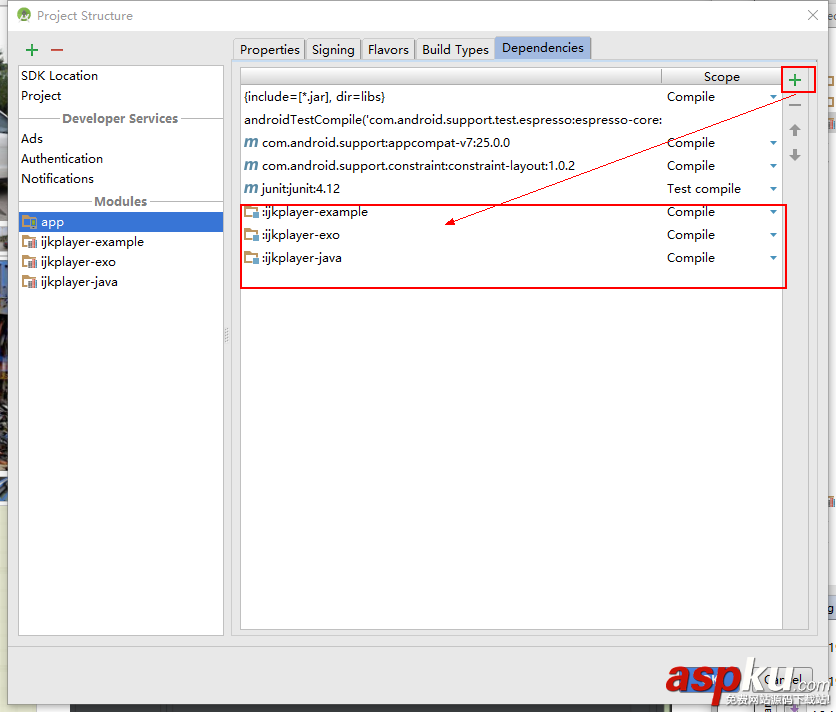Open the Scope dropdown for appcompat-v7:25.0.0

click(x=772, y=142)
